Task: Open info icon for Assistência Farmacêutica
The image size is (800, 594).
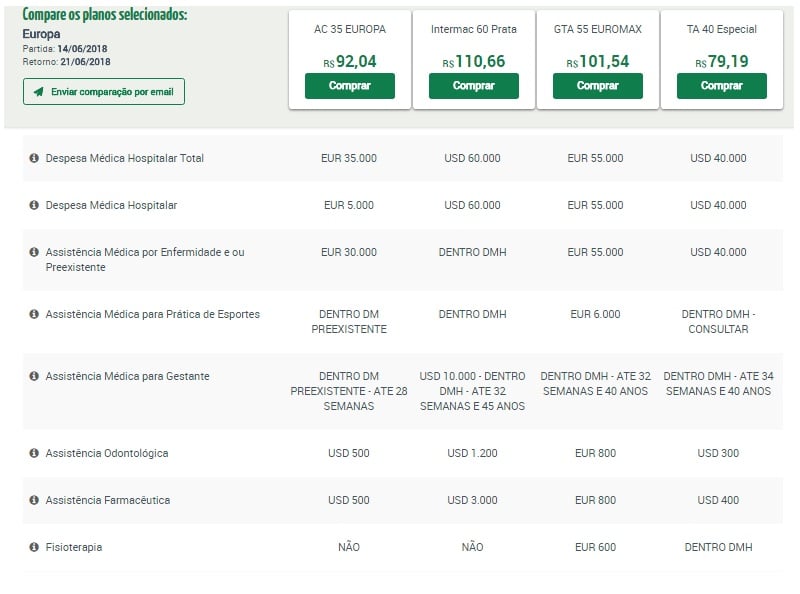Action: click(x=34, y=500)
